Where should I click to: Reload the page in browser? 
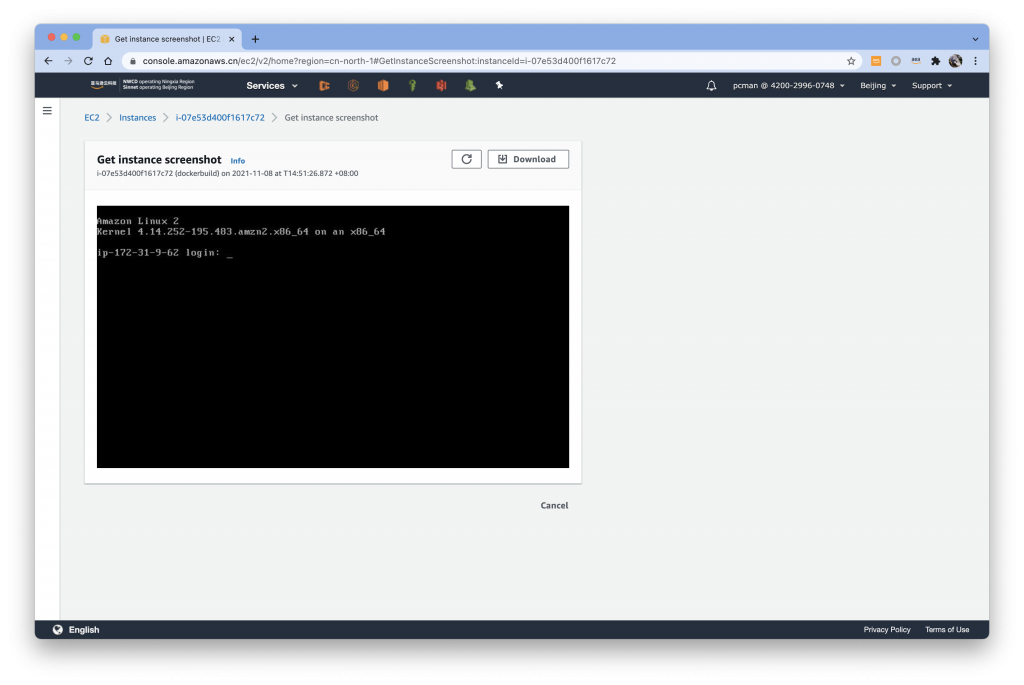pyautogui.click(x=88, y=61)
